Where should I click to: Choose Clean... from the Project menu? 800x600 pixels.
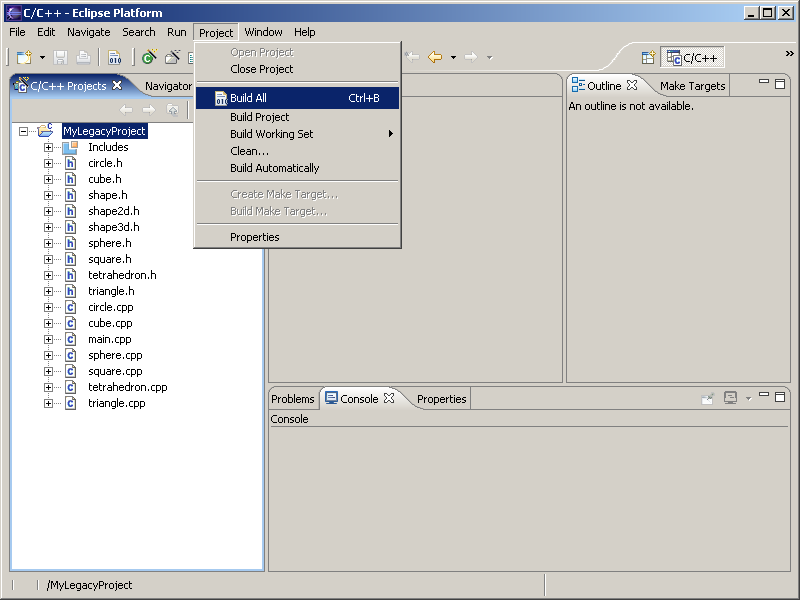coord(249,151)
